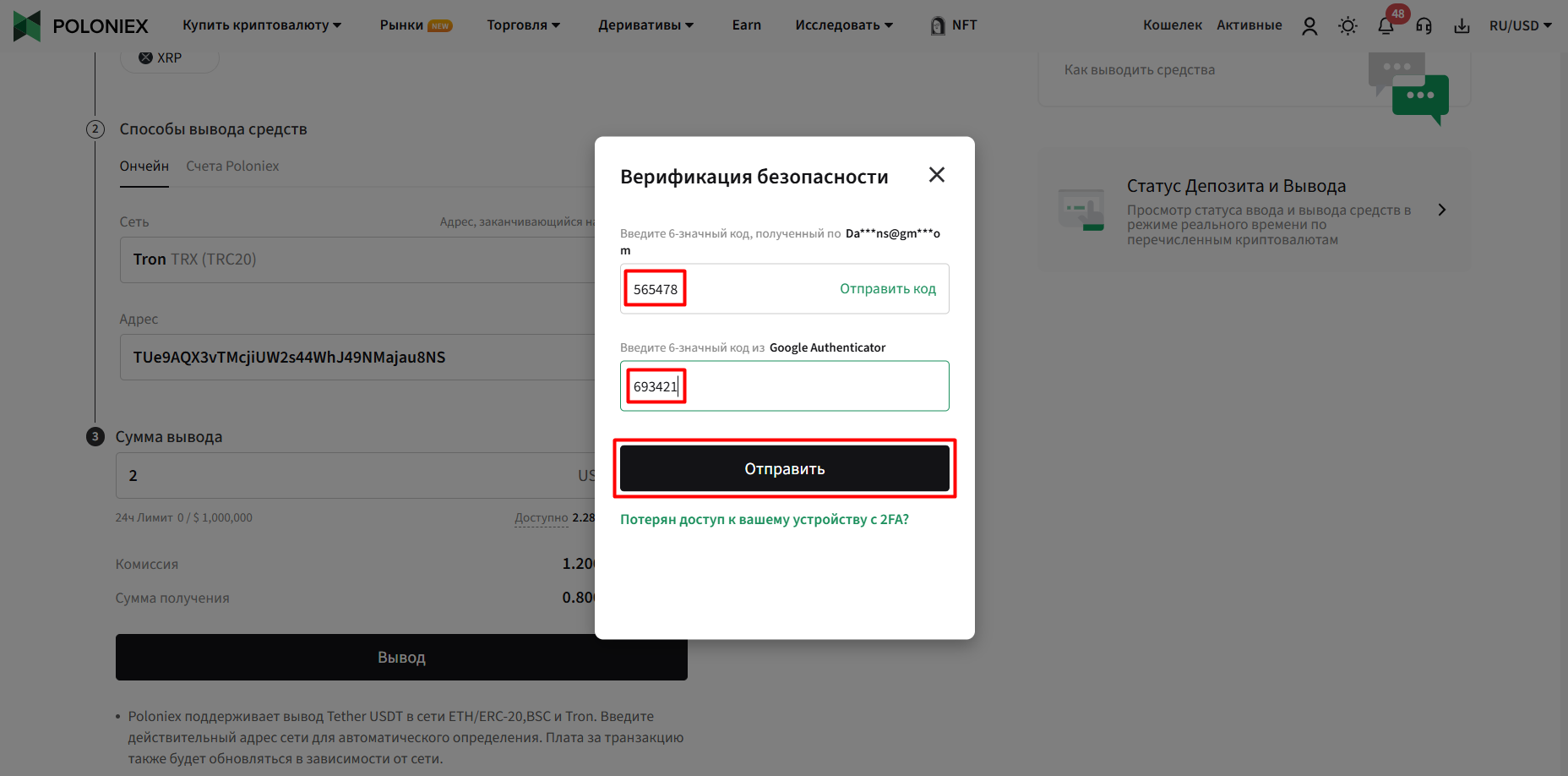Screen dimensions: 1568x776
Task: Expand the Исследовать dropdown menu
Action: (844, 25)
